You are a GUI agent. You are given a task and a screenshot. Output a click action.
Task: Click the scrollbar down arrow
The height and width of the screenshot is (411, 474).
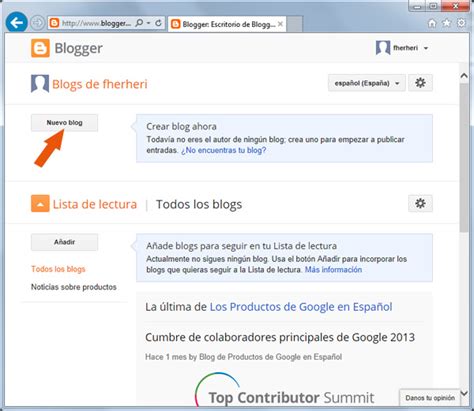[x=464, y=393]
